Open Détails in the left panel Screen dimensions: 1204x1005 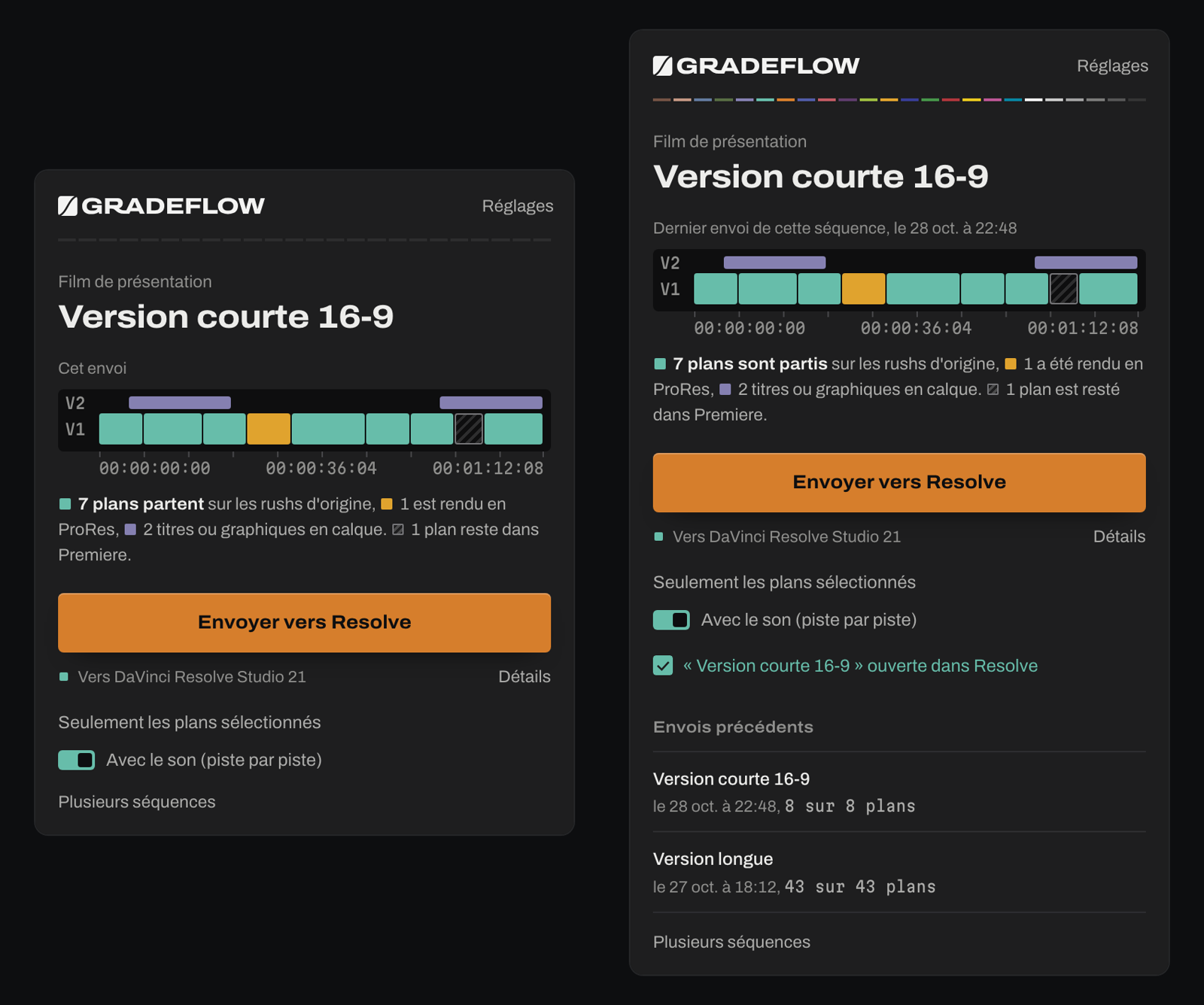point(524,677)
